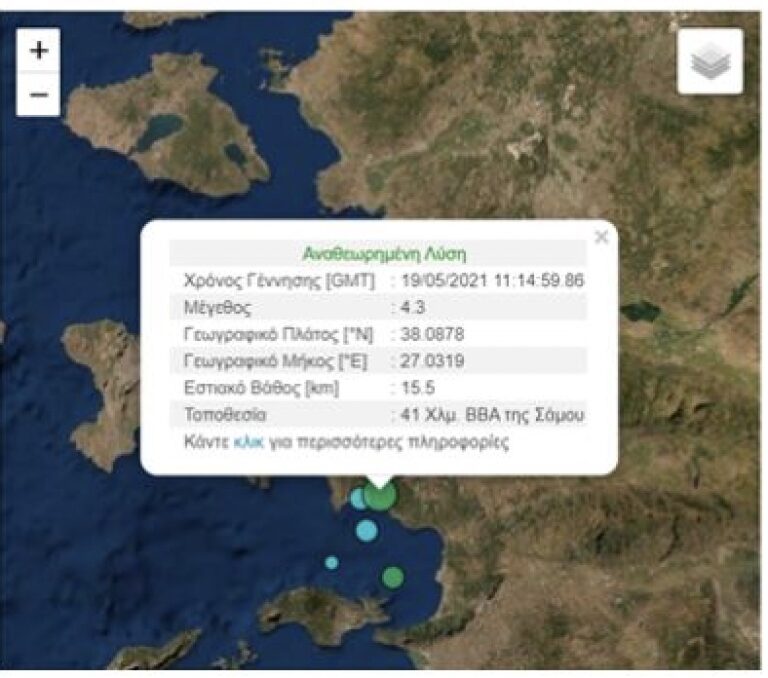Click the 'Χρόνος Γέννησης [GMT]' label
The width and height of the screenshot is (768, 678).
pyautogui.click(x=279, y=281)
